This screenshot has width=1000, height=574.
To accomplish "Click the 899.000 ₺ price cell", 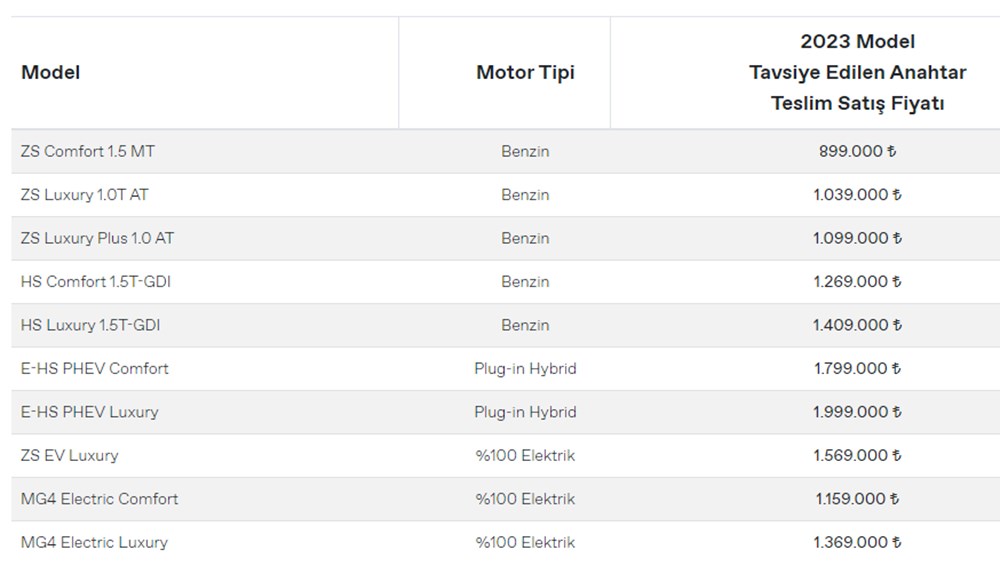I will coord(857,151).
